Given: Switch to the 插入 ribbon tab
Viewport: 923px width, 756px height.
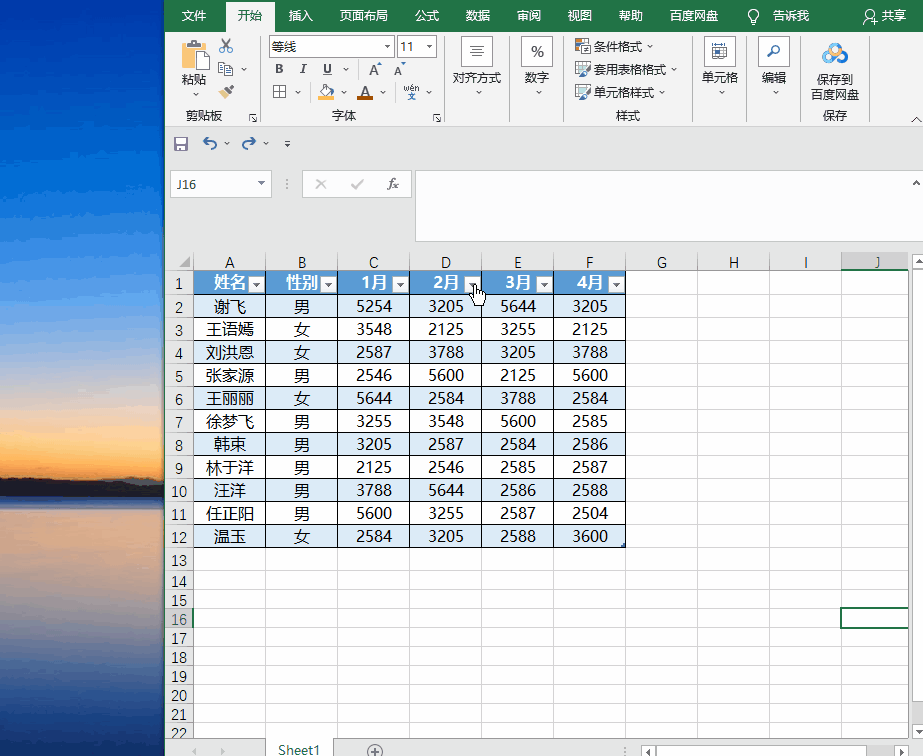Looking at the screenshot, I should click(x=300, y=16).
